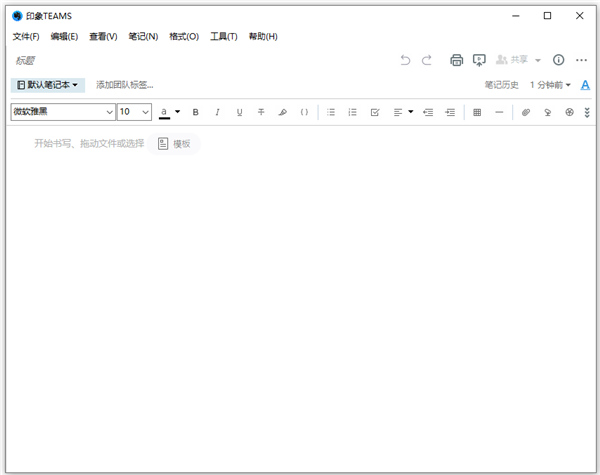Open the 笔记(N) menu
Screen dimensions: 600x475
tap(143, 36)
